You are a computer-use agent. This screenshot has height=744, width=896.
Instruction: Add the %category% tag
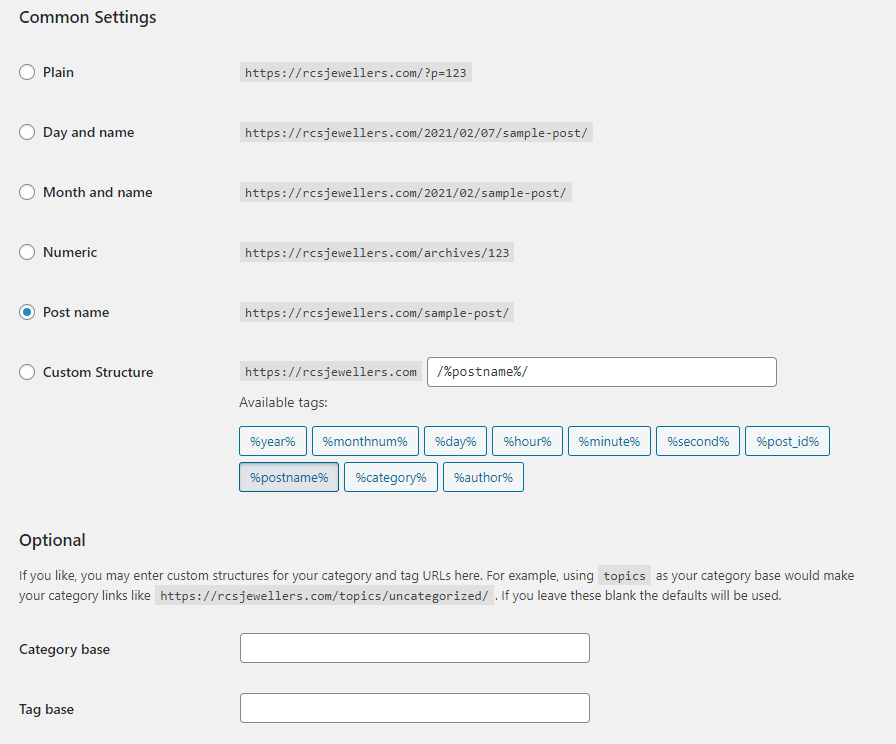click(390, 477)
